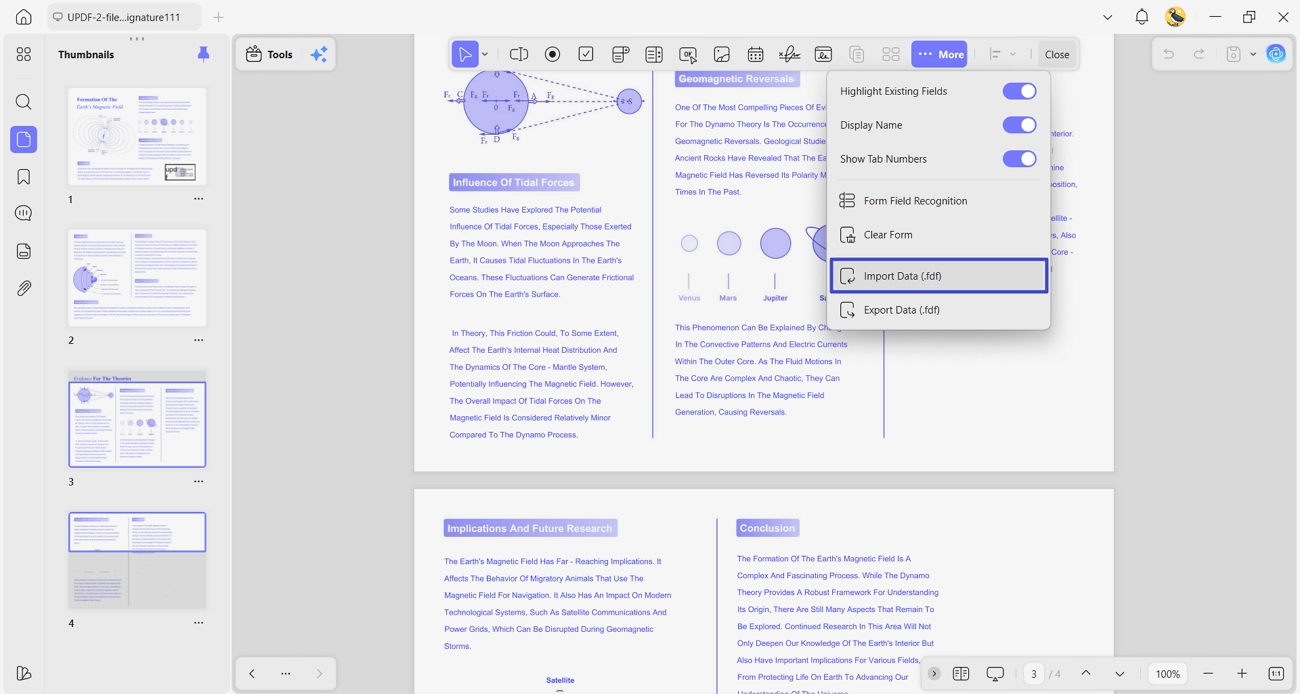Screen dimensions: 1300x694
Task: Zoom out with the minus button
Action: click(1208, 674)
